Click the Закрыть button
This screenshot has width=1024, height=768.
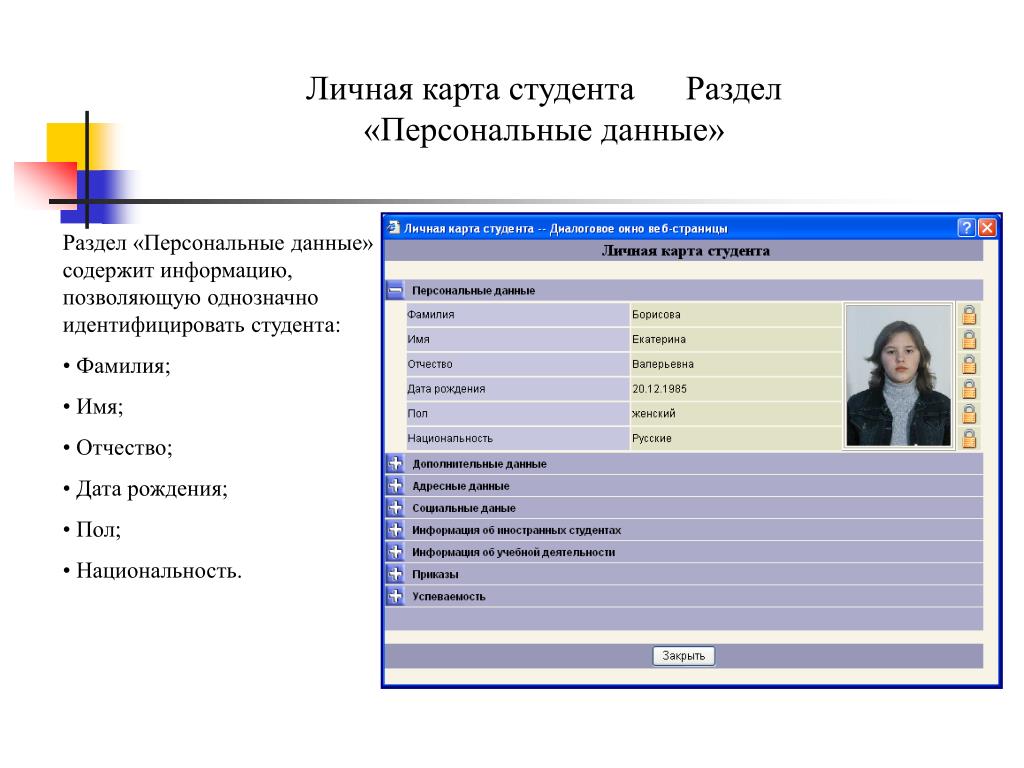tap(684, 656)
